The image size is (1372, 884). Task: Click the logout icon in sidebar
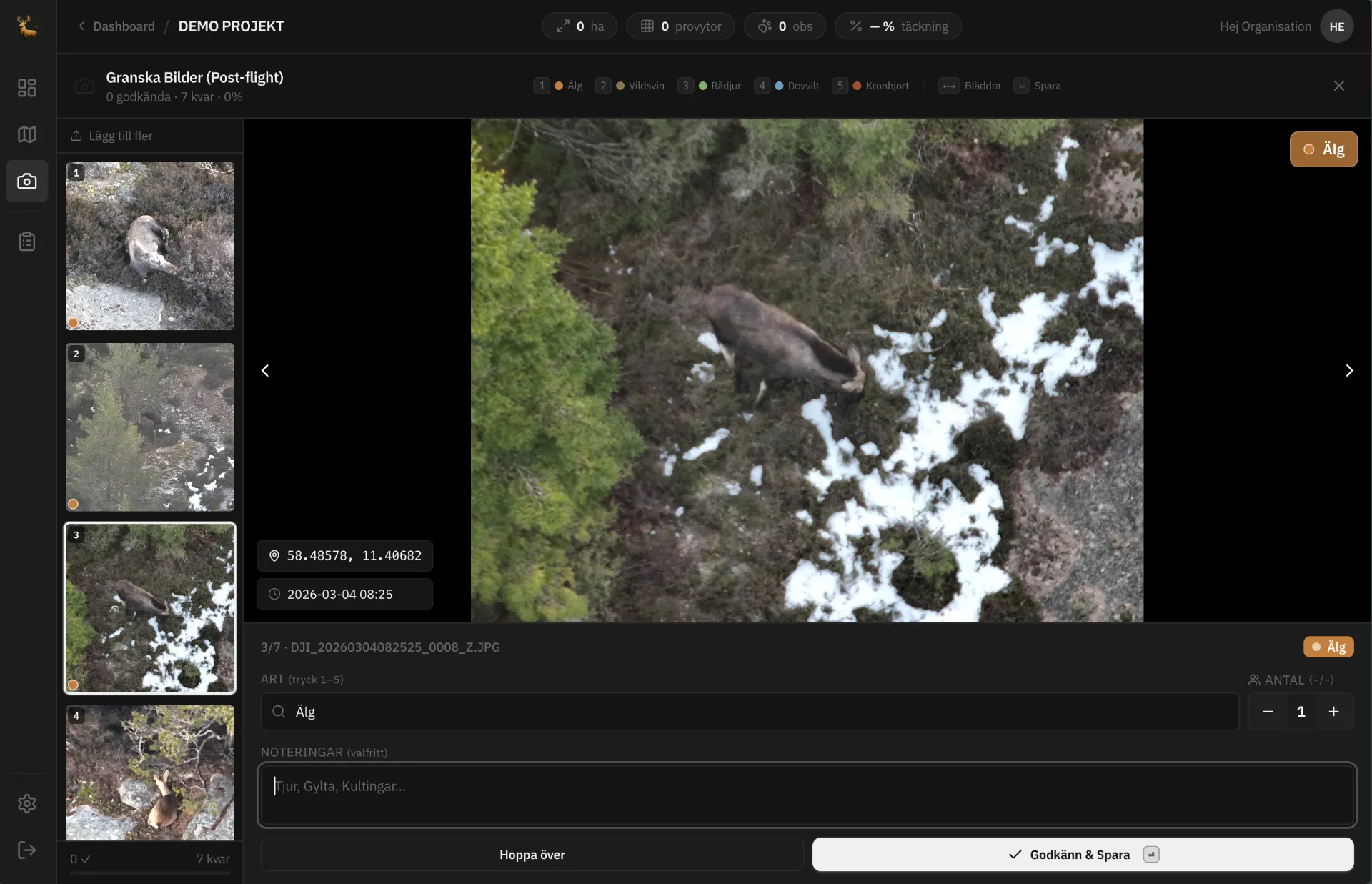coord(27,850)
